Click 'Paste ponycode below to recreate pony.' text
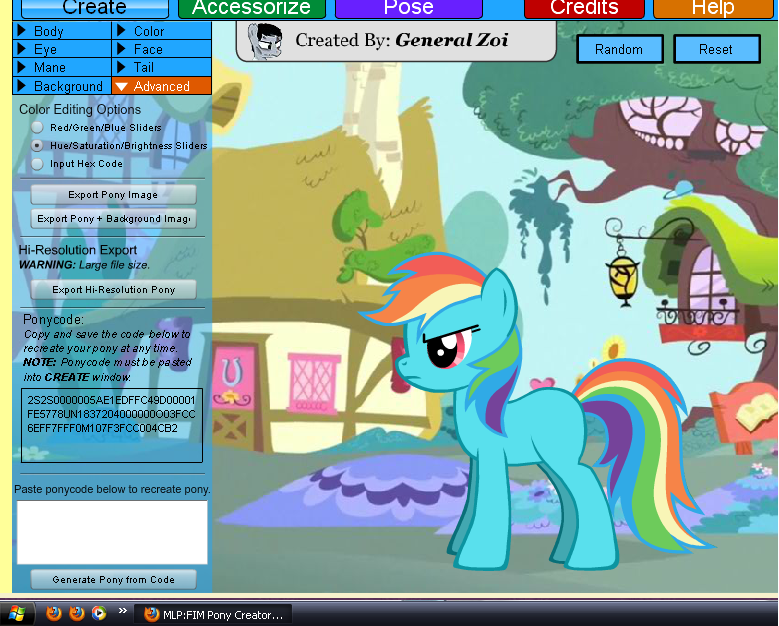Viewport: 779px width, 626px height. [x=112, y=489]
